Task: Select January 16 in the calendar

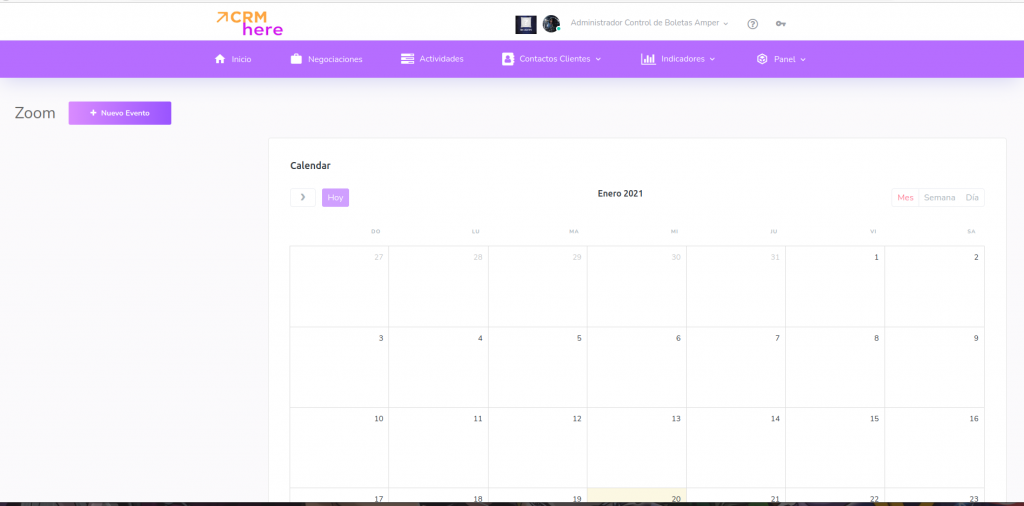Action: (935, 448)
